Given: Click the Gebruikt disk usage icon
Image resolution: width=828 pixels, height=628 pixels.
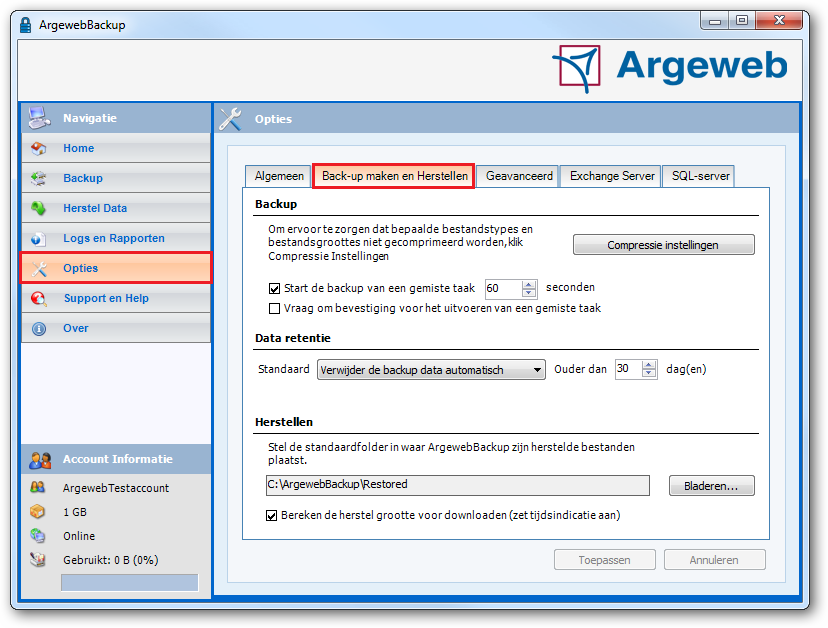Looking at the screenshot, I should click(37, 559).
